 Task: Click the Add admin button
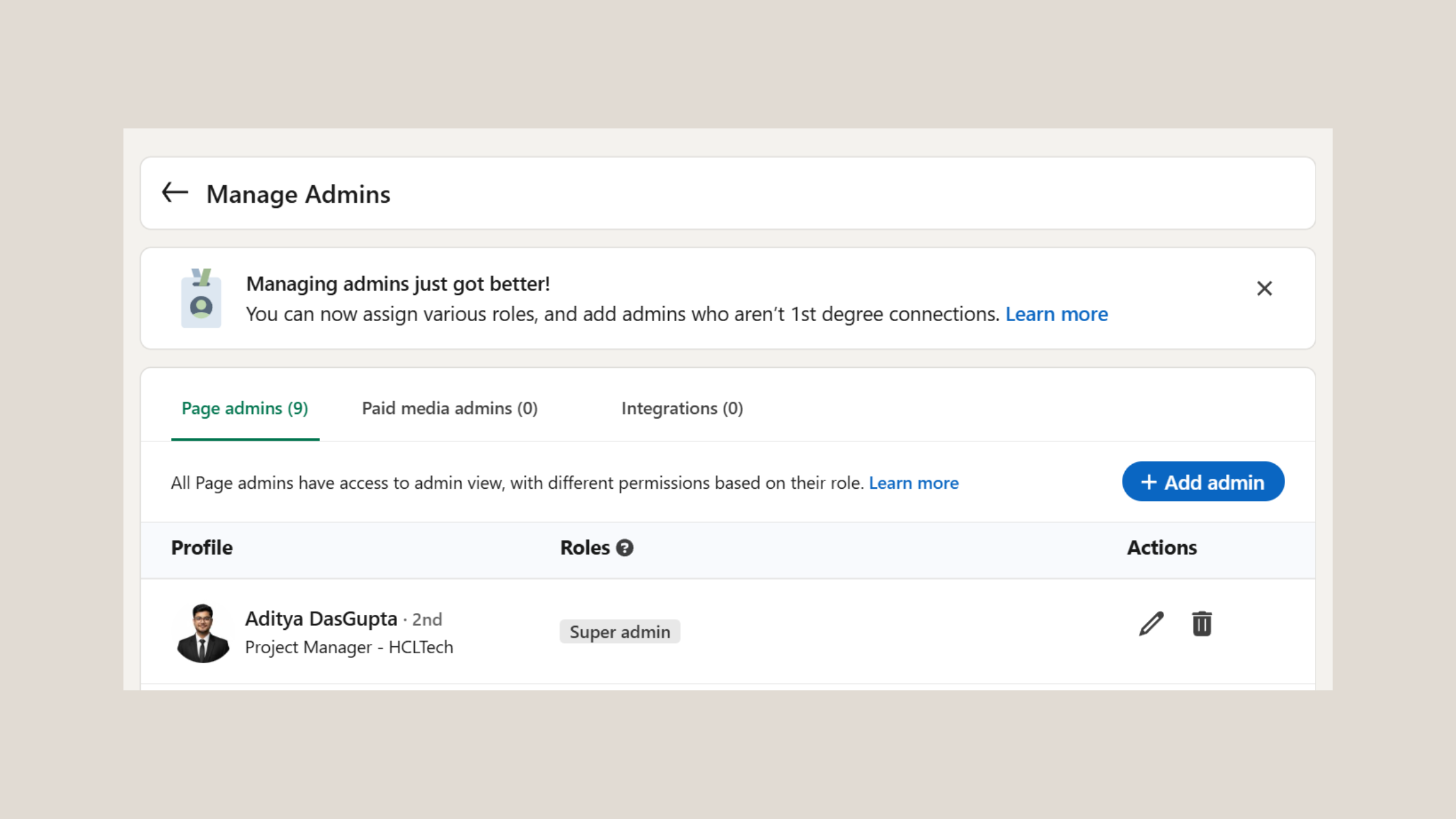1203,482
